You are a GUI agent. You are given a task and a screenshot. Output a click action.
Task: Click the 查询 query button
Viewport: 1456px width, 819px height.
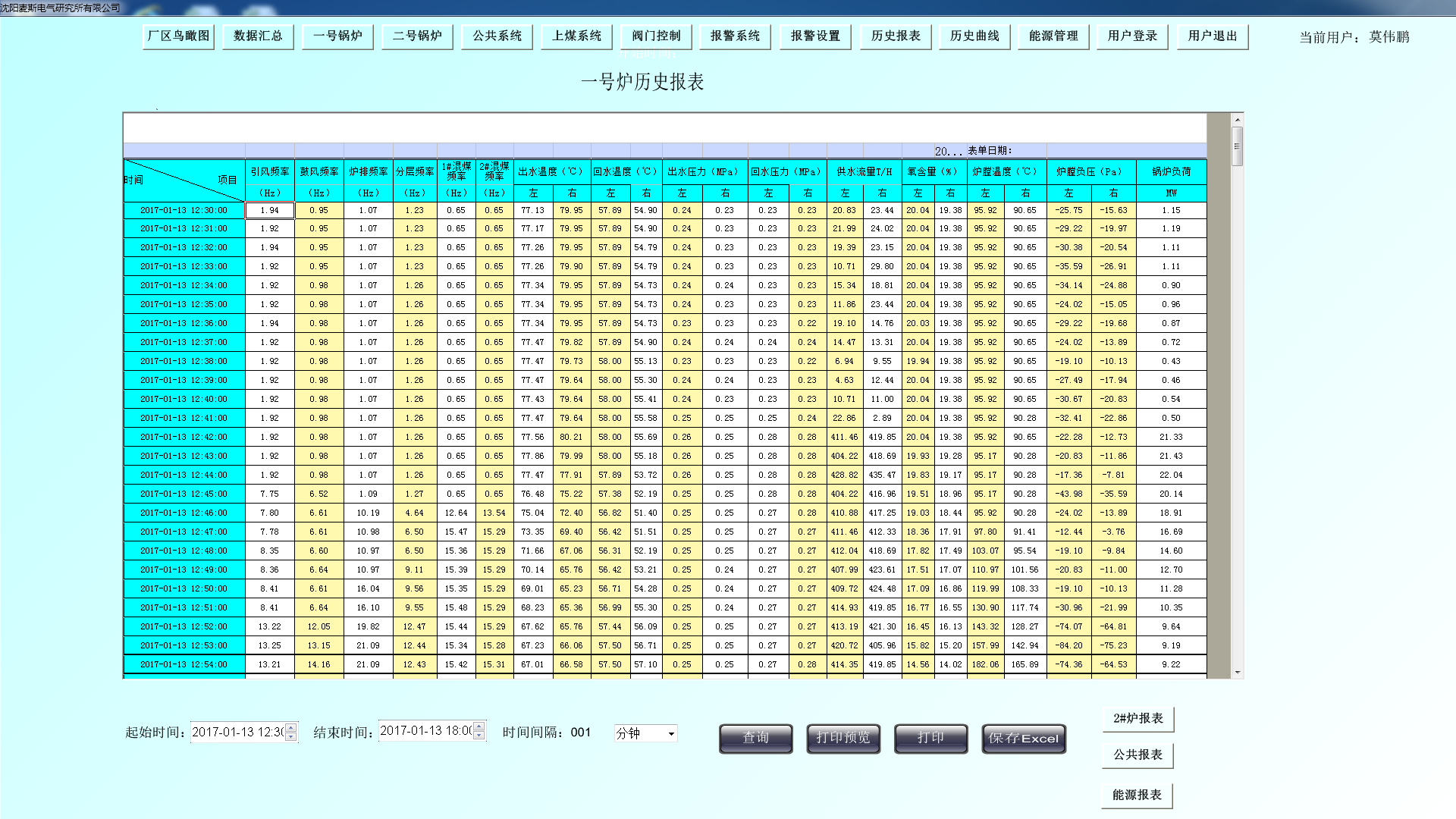pyautogui.click(x=755, y=738)
